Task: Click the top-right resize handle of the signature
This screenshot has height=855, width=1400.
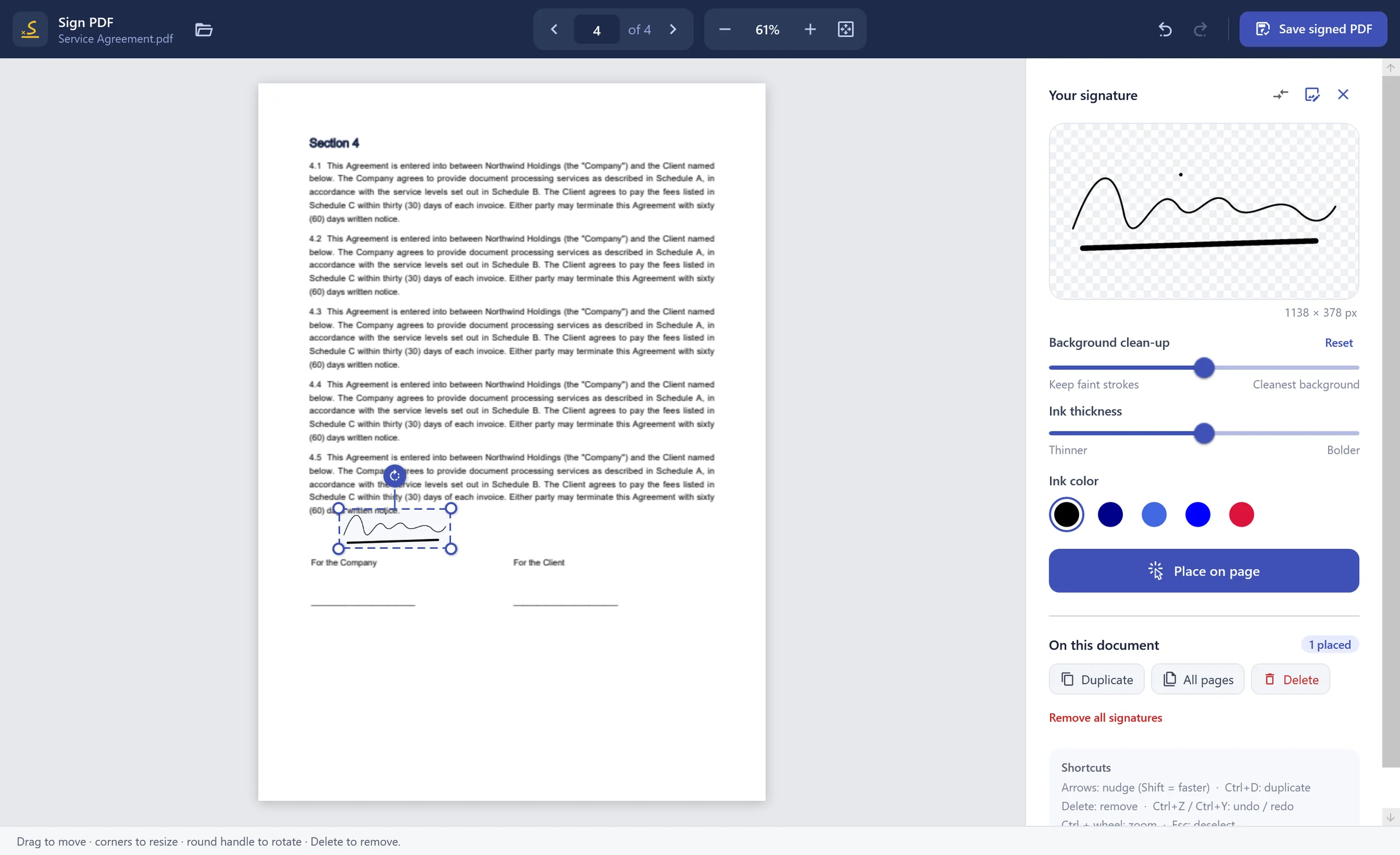Action: 451,509
